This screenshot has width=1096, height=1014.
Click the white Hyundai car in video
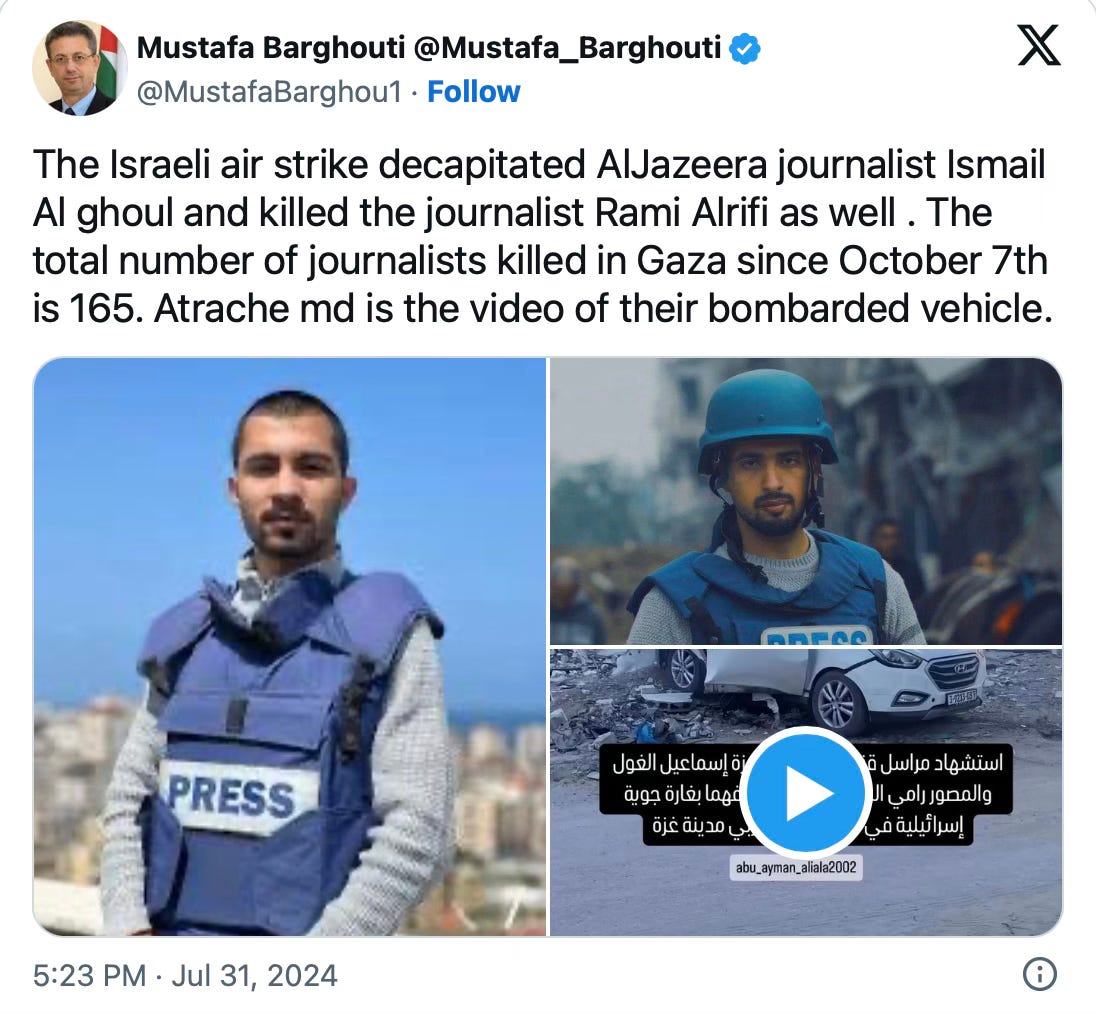823,685
